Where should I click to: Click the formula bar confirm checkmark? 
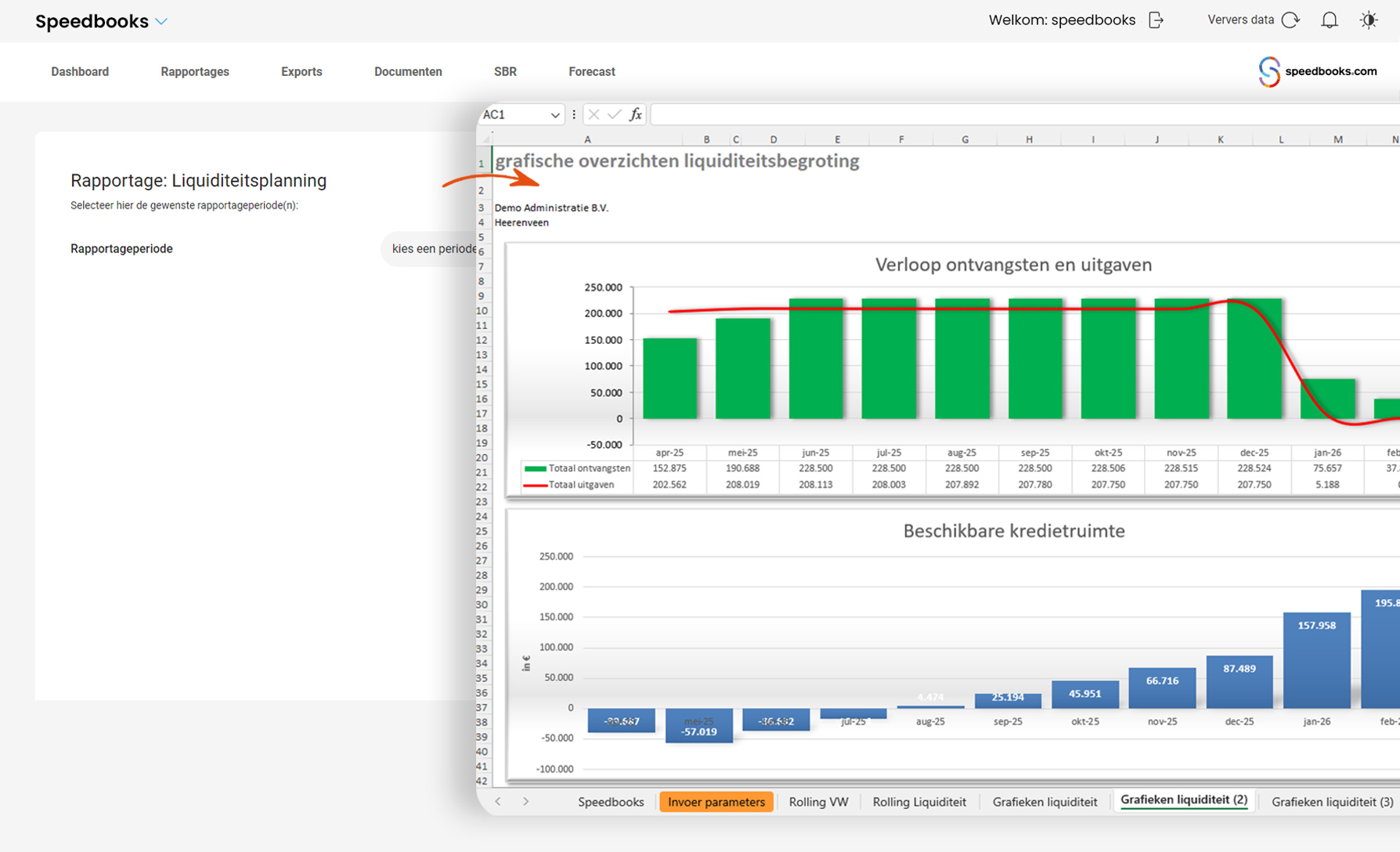615,115
